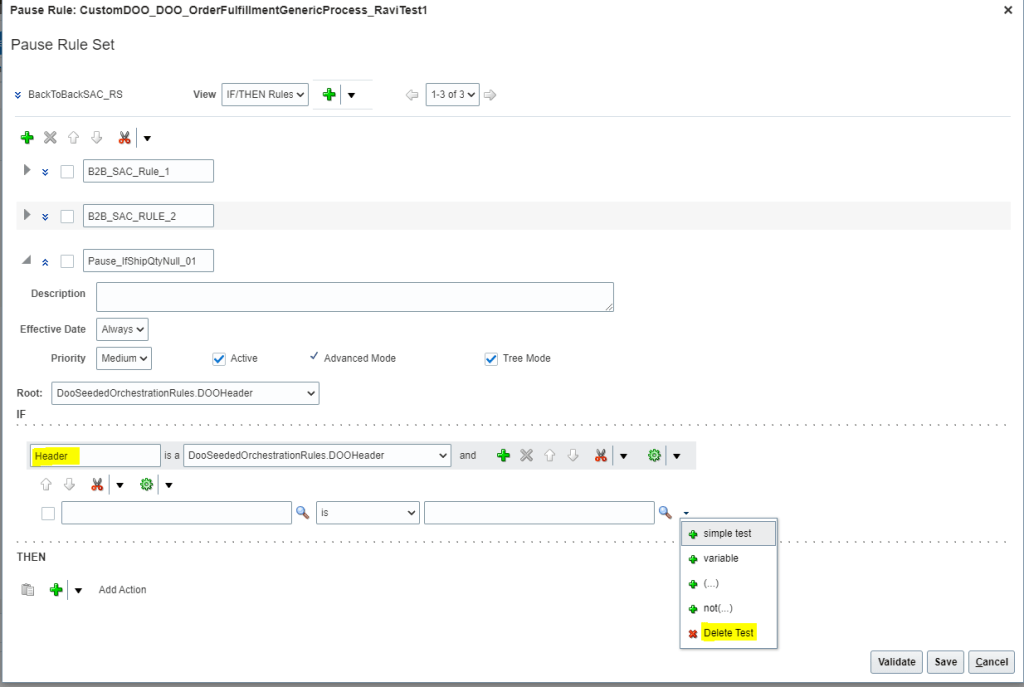This screenshot has height=687, width=1024.
Task: Click green plus Add Action icon
Action: click(57, 590)
